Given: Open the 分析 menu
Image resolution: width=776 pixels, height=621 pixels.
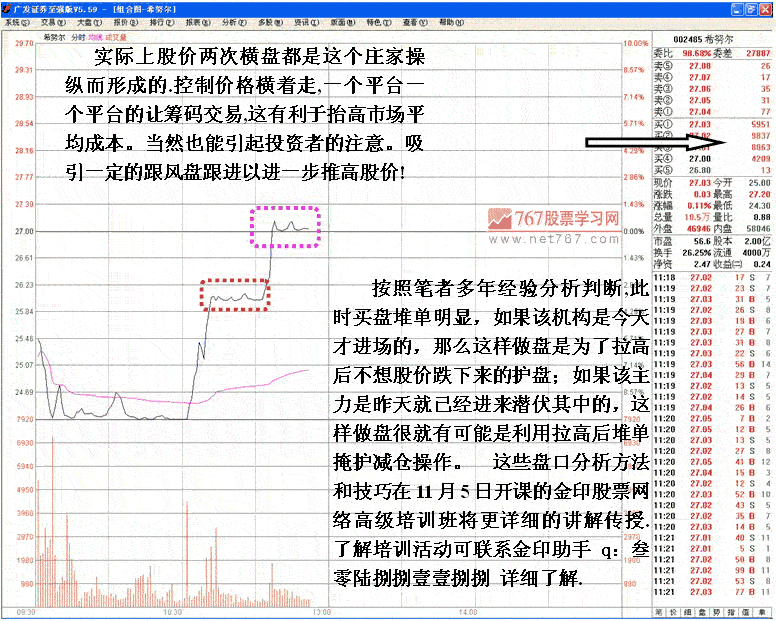Looking at the screenshot, I should (230, 20).
